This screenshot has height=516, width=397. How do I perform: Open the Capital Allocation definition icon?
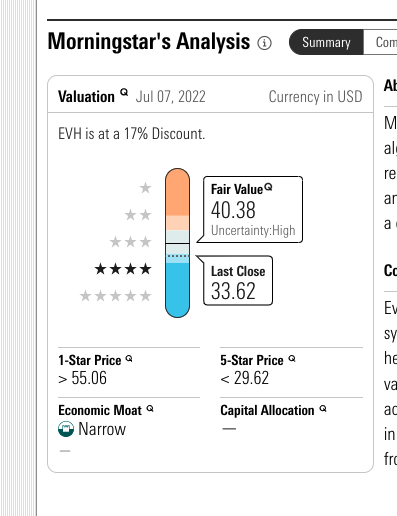[323, 408]
